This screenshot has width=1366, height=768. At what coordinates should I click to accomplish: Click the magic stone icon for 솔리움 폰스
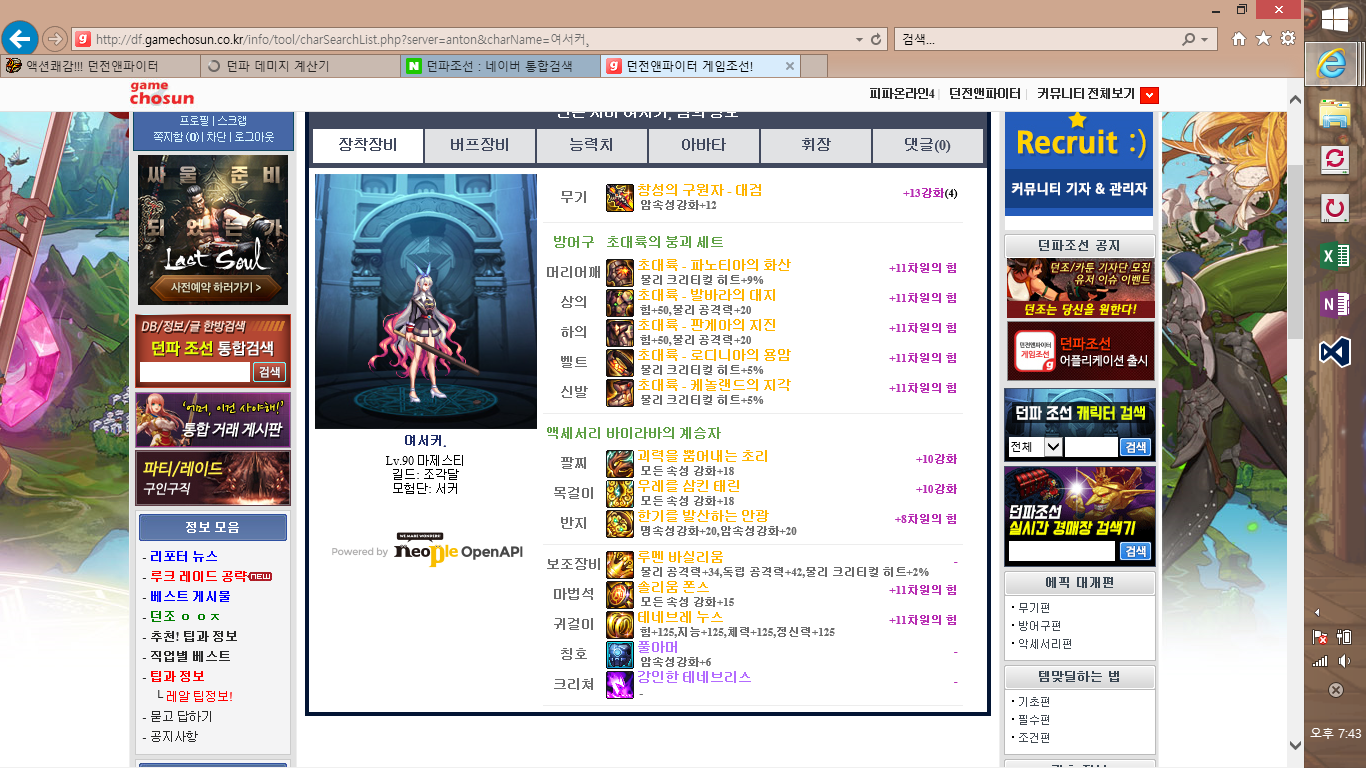click(619, 595)
